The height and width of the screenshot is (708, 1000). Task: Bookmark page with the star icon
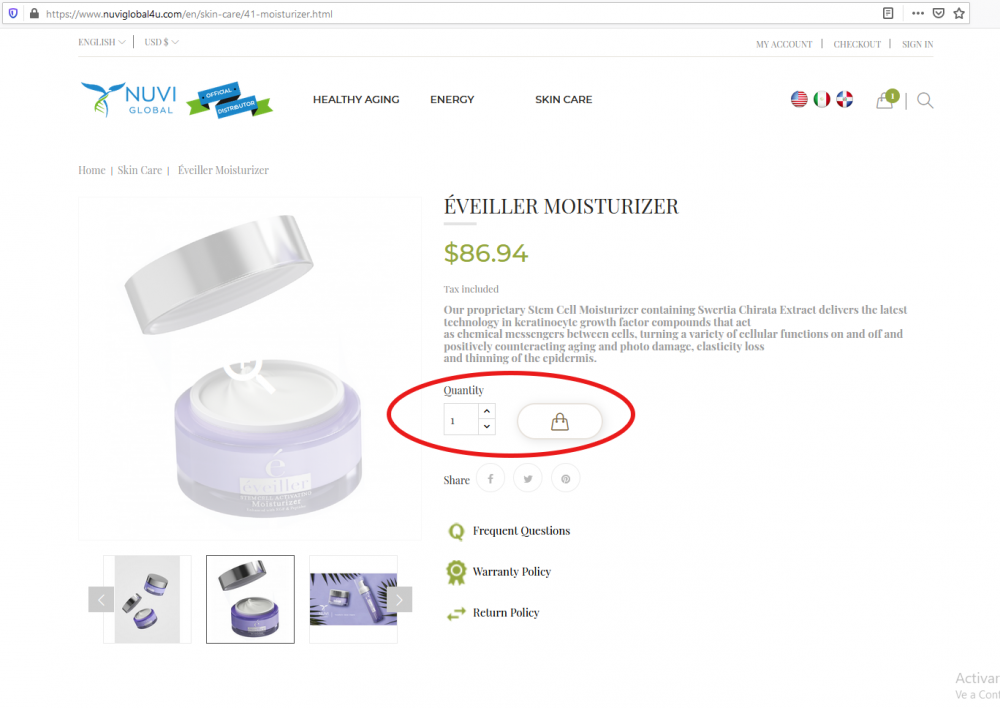tap(959, 13)
